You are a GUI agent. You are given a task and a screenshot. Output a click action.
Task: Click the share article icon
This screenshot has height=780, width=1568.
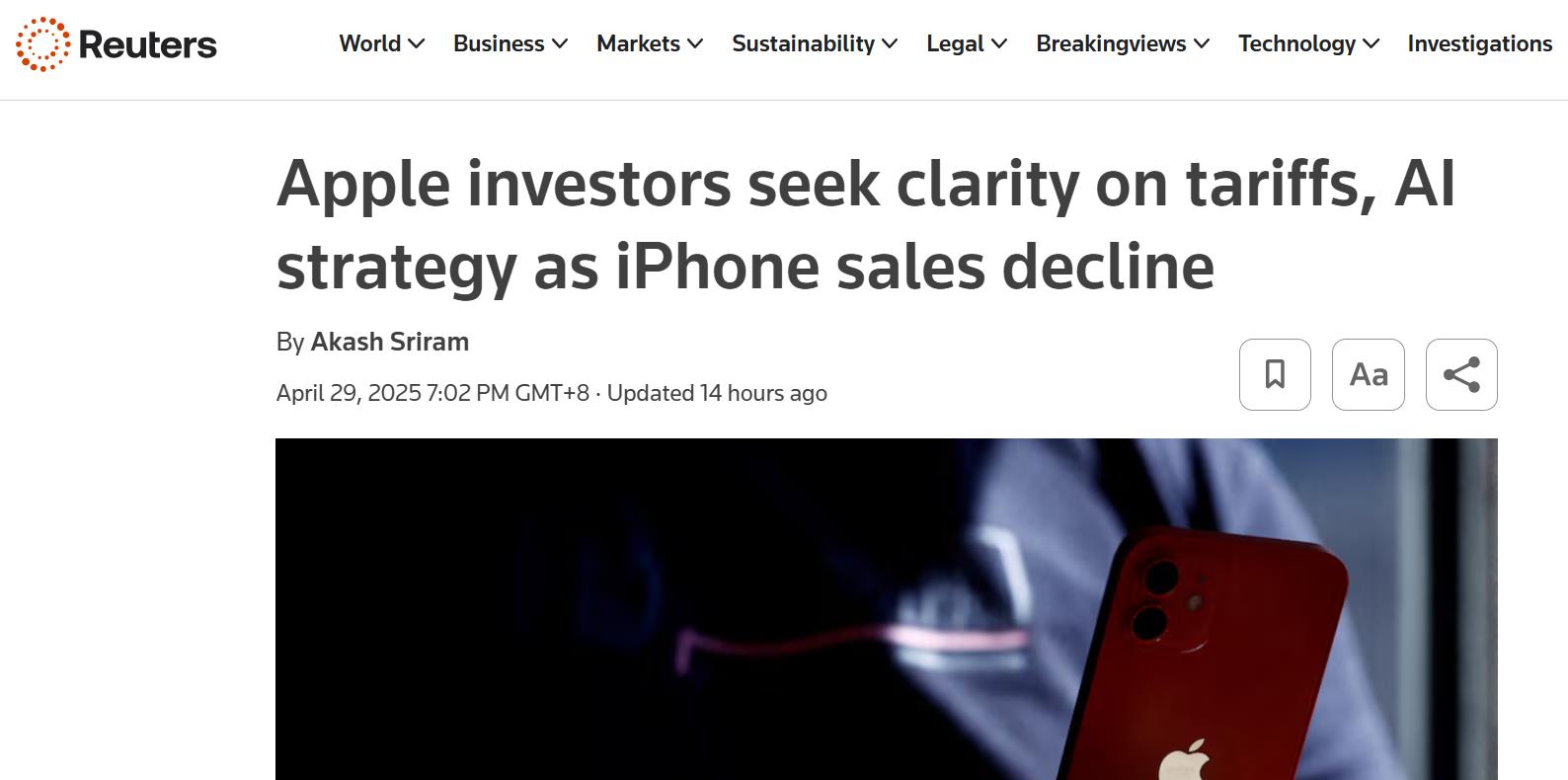1461,375
